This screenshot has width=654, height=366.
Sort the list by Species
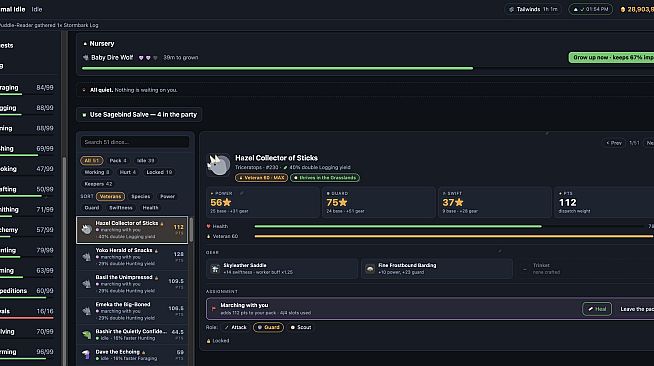(141, 196)
